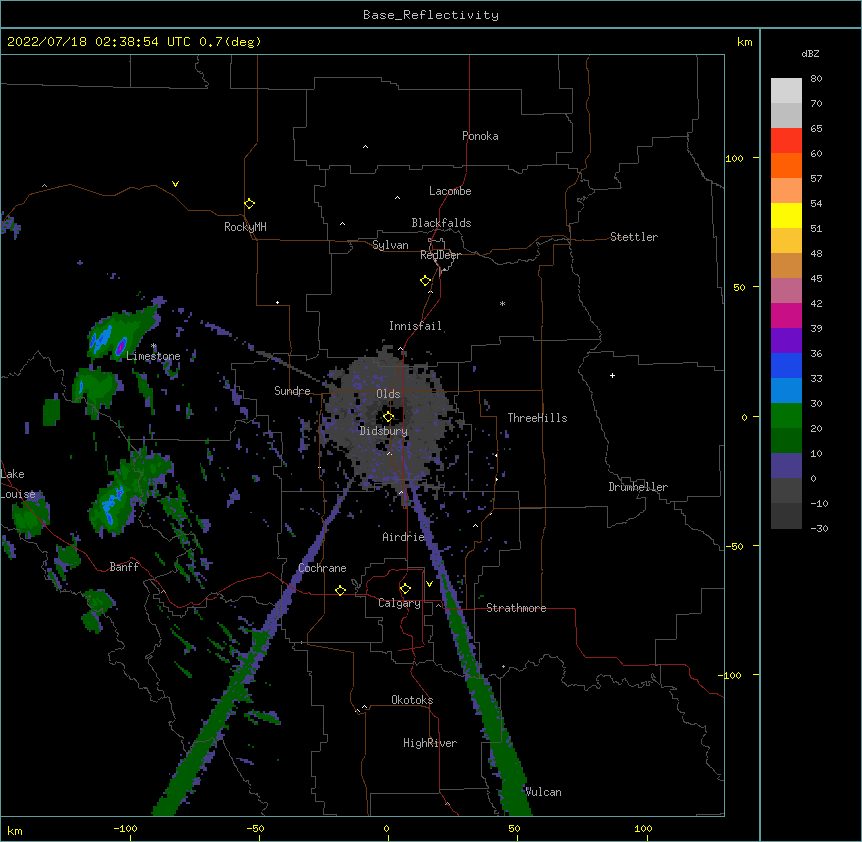Image resolution: width=862 pixels, height=842 pixels.
Task: Click the Stettler city label
Action: [x=634, y=237]
